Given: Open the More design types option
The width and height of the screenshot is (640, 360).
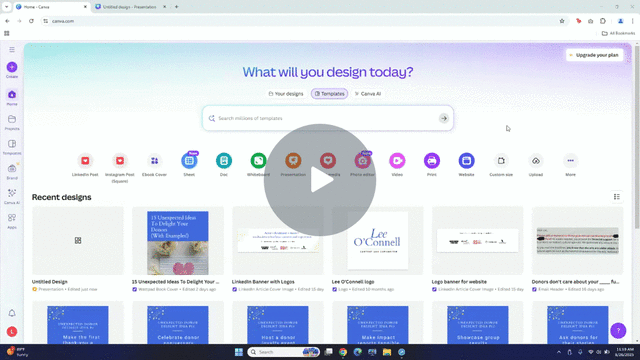Looking at the screenshot, I should (571, 165).
